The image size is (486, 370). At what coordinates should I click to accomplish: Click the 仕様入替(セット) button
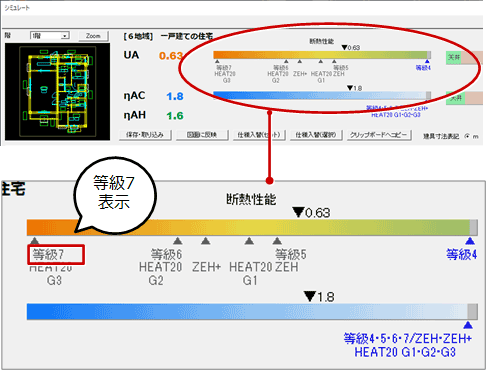(259, 135)
